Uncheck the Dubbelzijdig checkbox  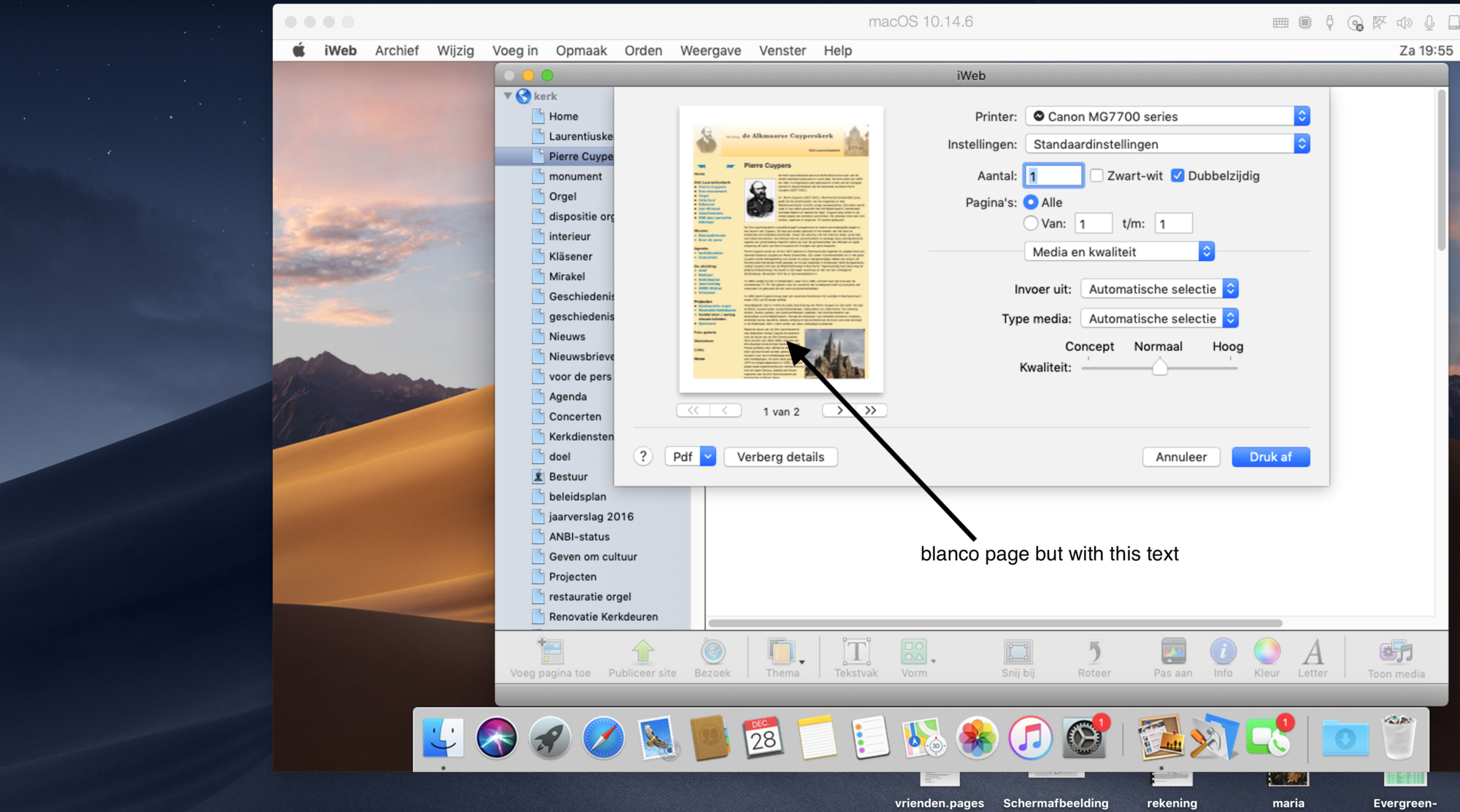1177,175
